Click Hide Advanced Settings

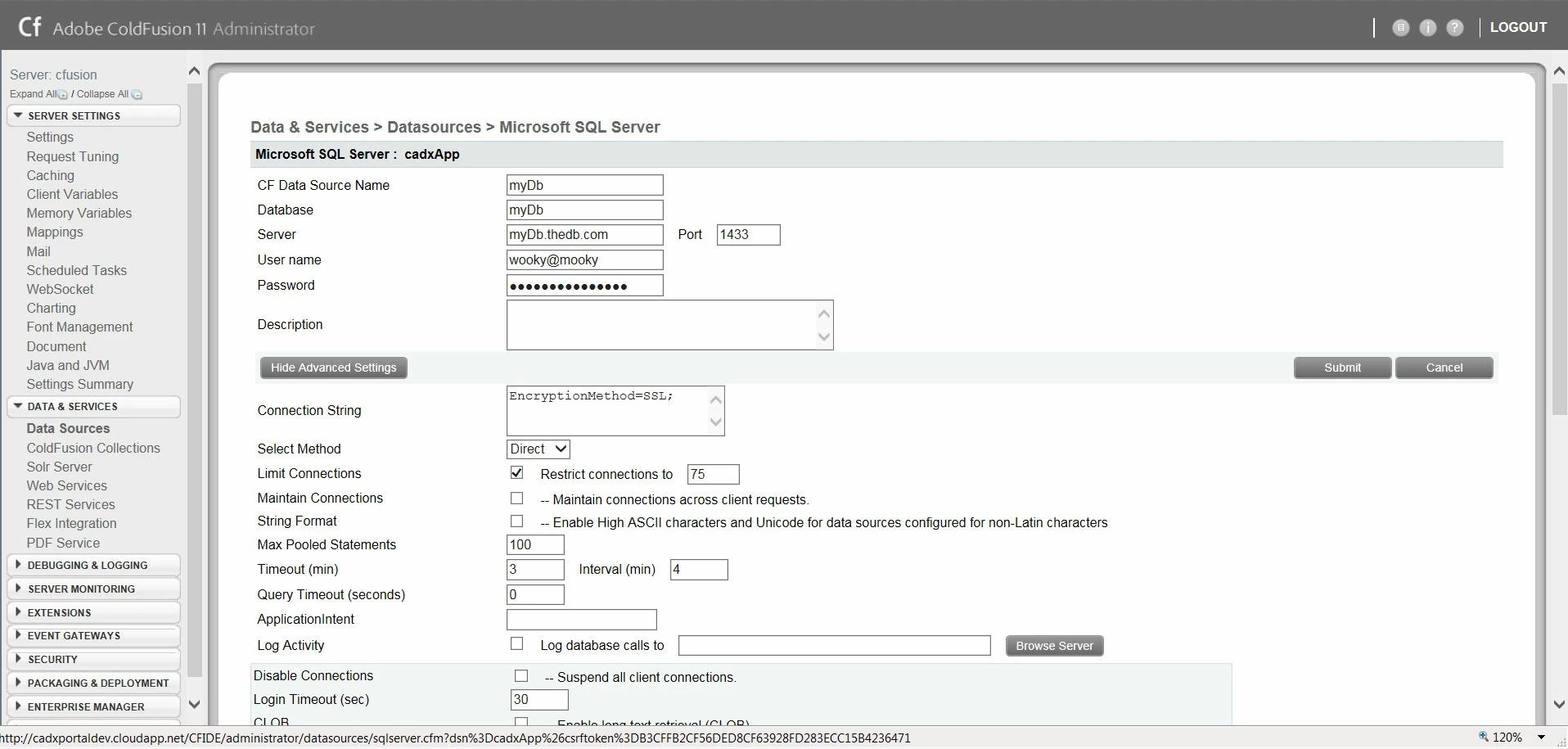click(x=334, y=368)
